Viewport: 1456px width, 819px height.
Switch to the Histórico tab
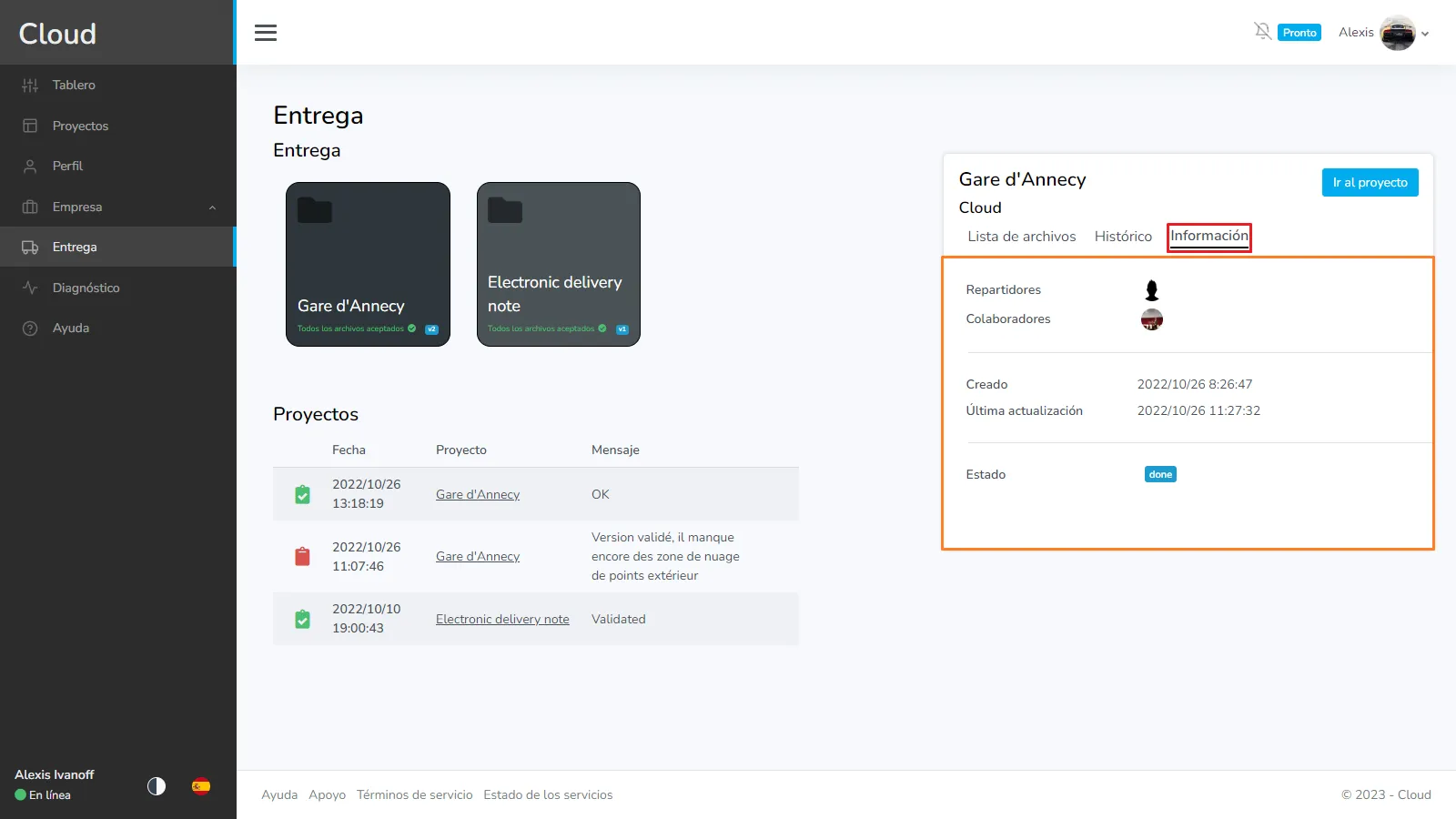(1123, 237)
